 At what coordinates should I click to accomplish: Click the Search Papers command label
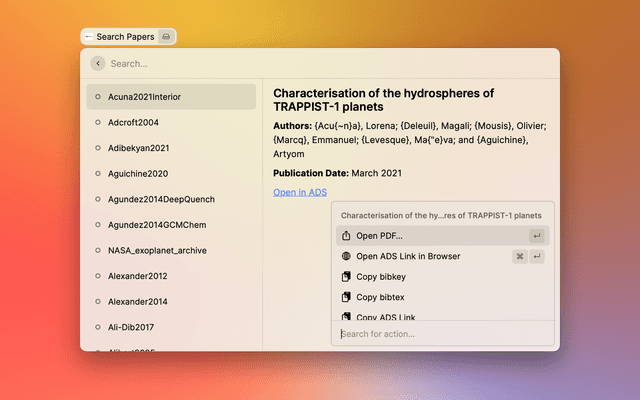click(x=125, y=37)
